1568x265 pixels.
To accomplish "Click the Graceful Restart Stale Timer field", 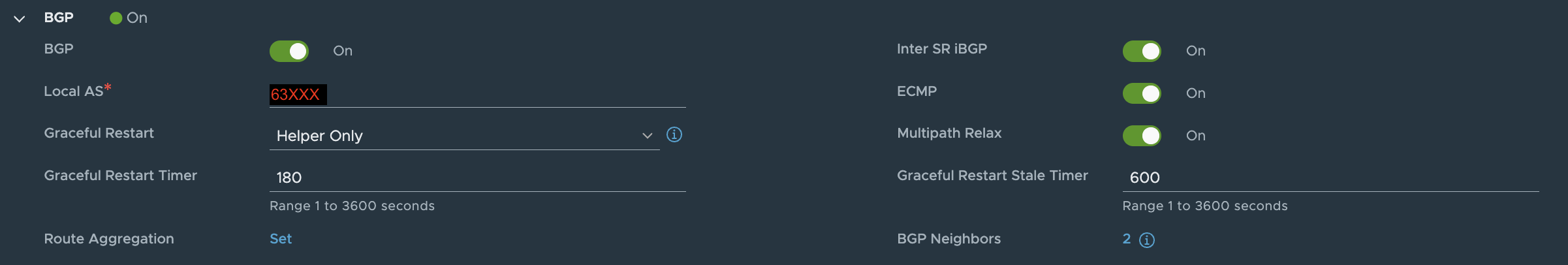I will click(x=1330, y=178).
